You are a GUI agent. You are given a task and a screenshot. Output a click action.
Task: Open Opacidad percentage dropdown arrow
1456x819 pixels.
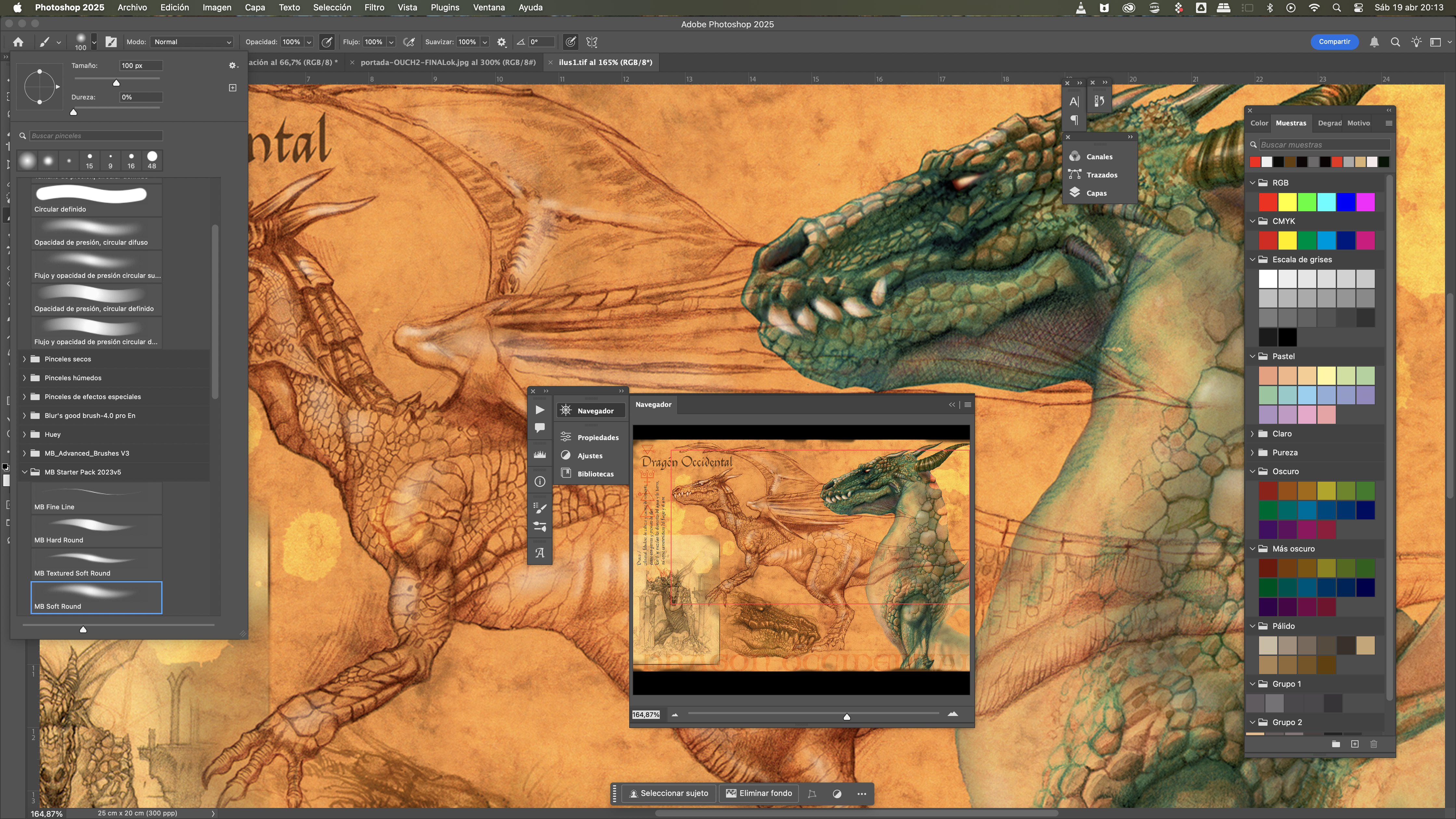coord(309,42)
